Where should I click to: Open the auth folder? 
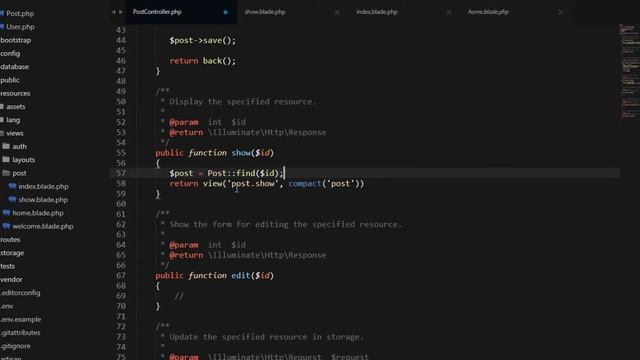[x=19, y=147]
